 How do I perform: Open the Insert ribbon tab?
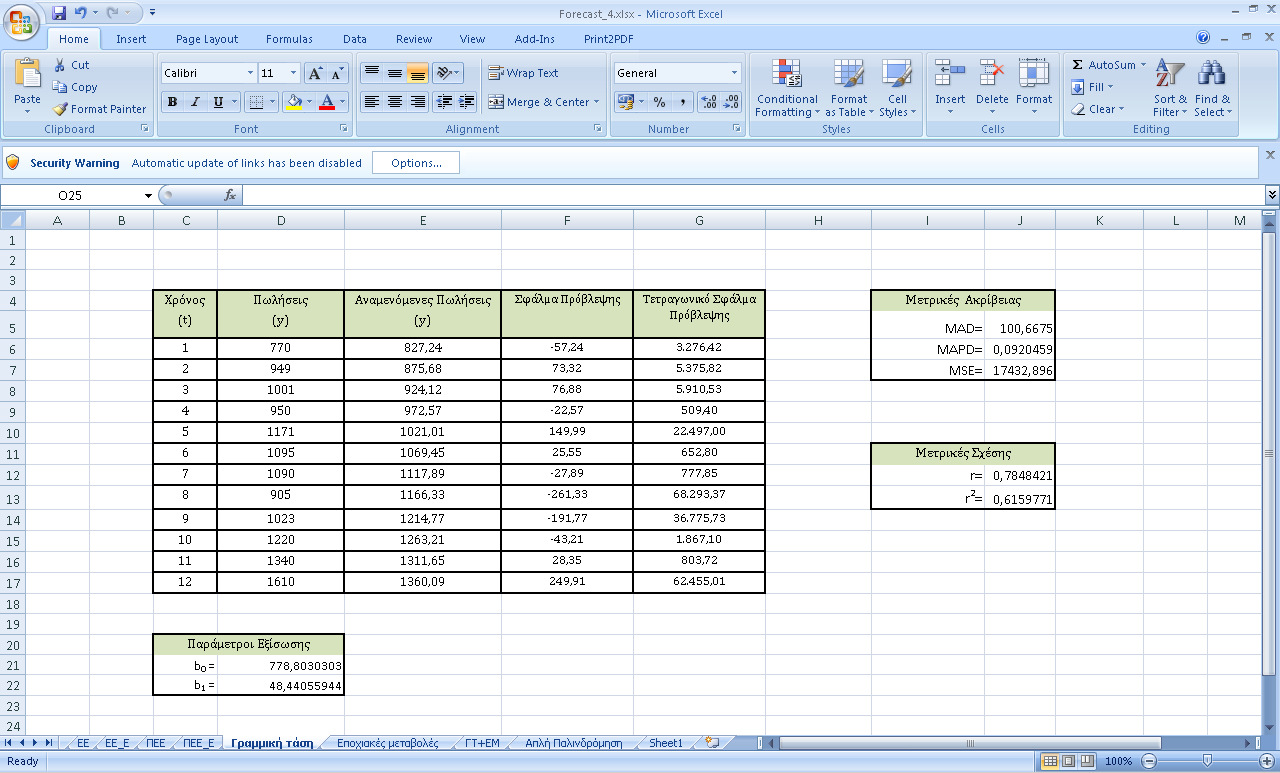pos(131,39)
